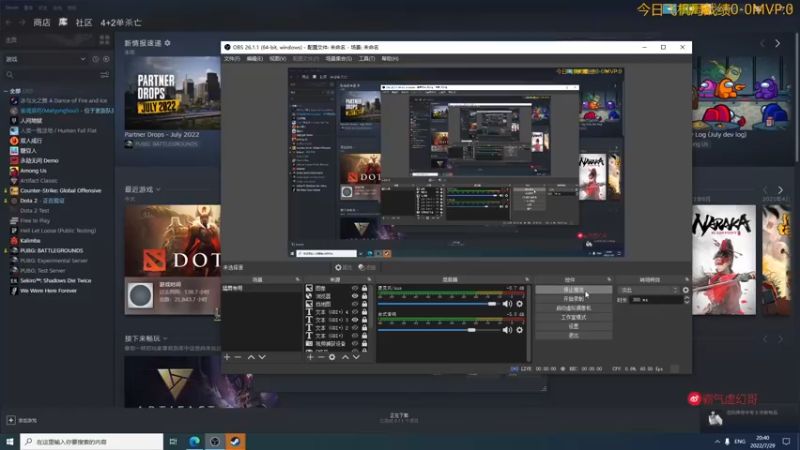The height and width of the screenshot is (450, 800).
Task: Open Microsoft Edge from taskbar
Action: click(194, 441)
